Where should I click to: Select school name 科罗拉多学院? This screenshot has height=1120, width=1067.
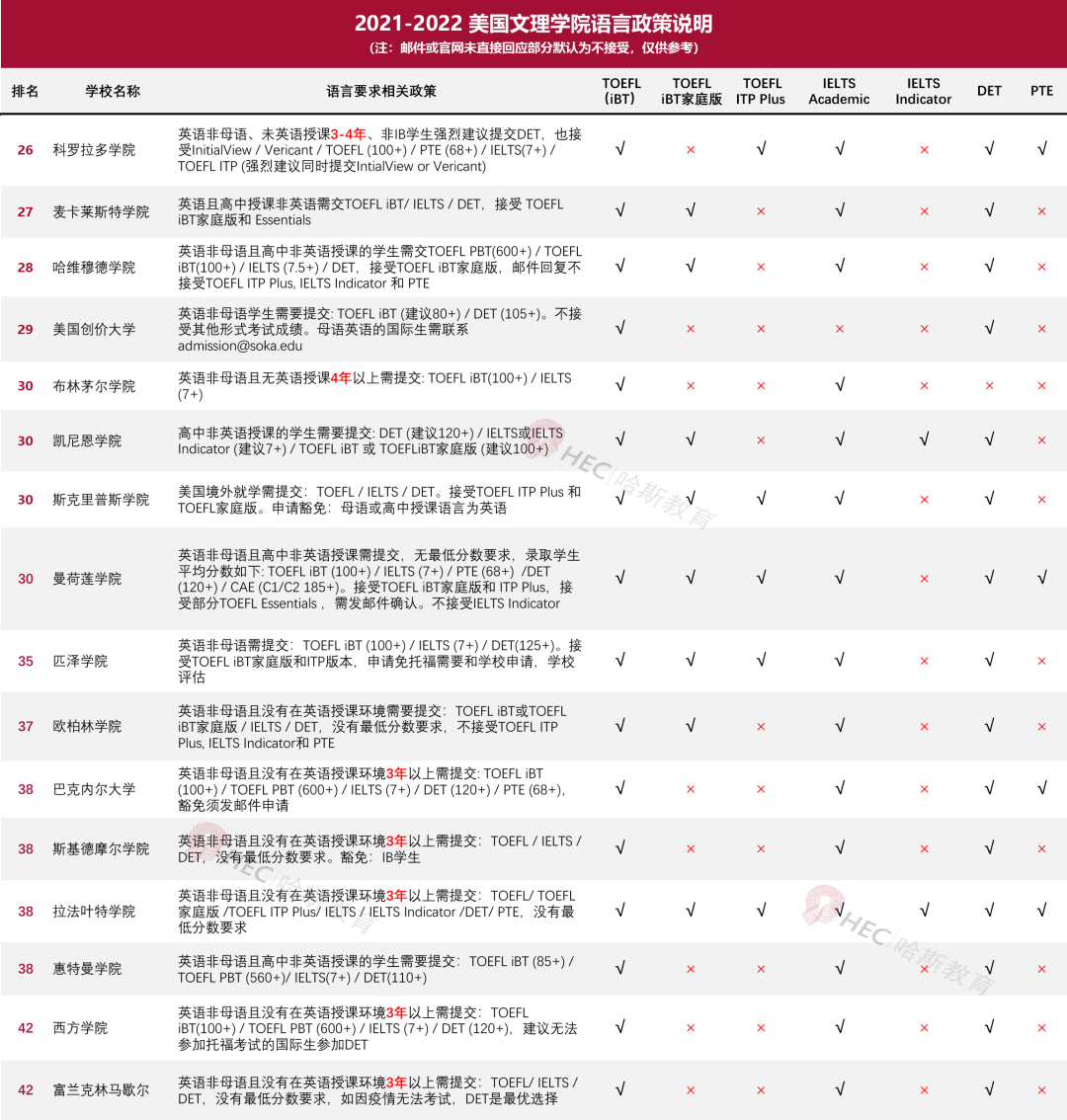point(94,150)
